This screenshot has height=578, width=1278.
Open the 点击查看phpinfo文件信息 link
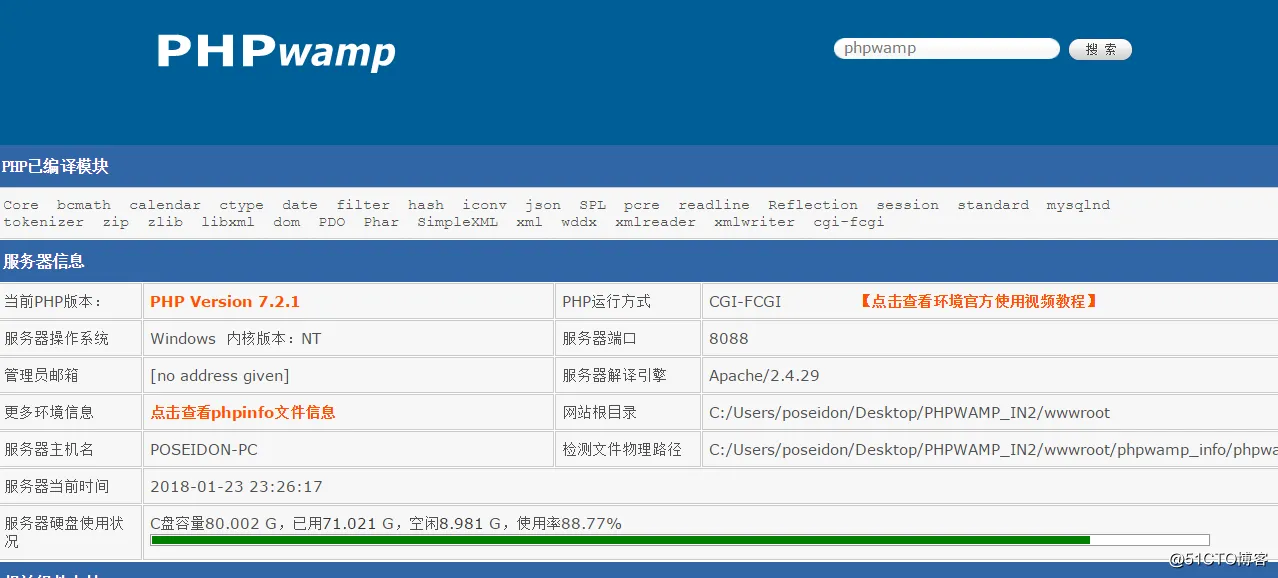pos(243,412)
